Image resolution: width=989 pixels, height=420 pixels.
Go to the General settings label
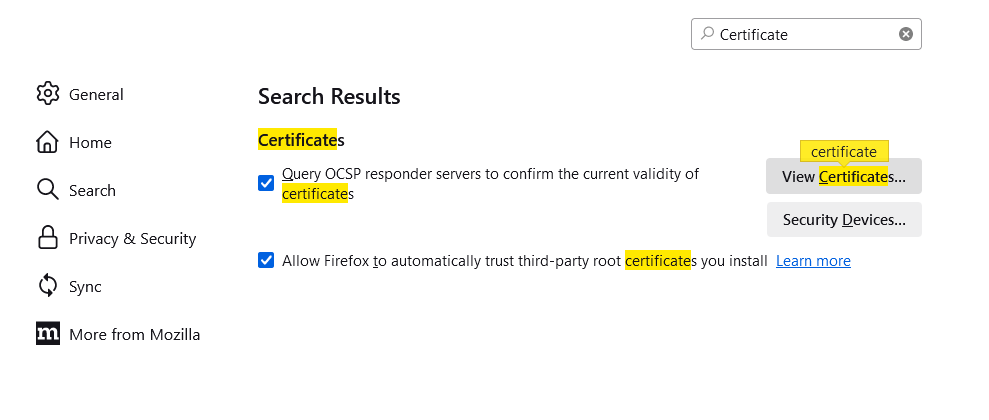[x=96, y=94]
